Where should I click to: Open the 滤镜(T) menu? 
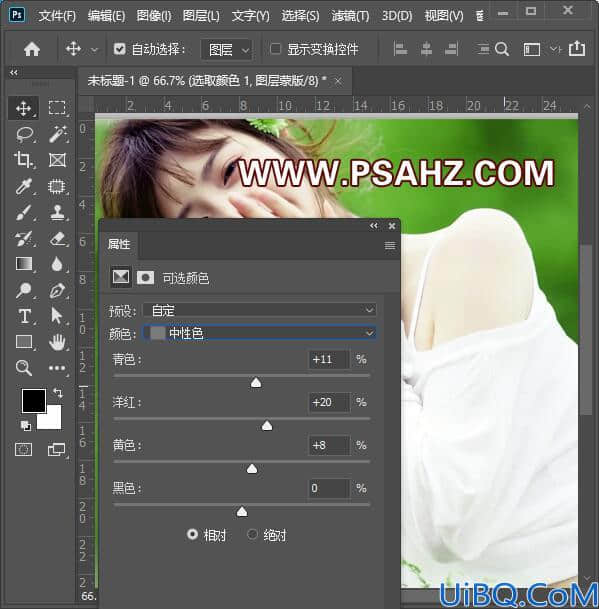350,16
